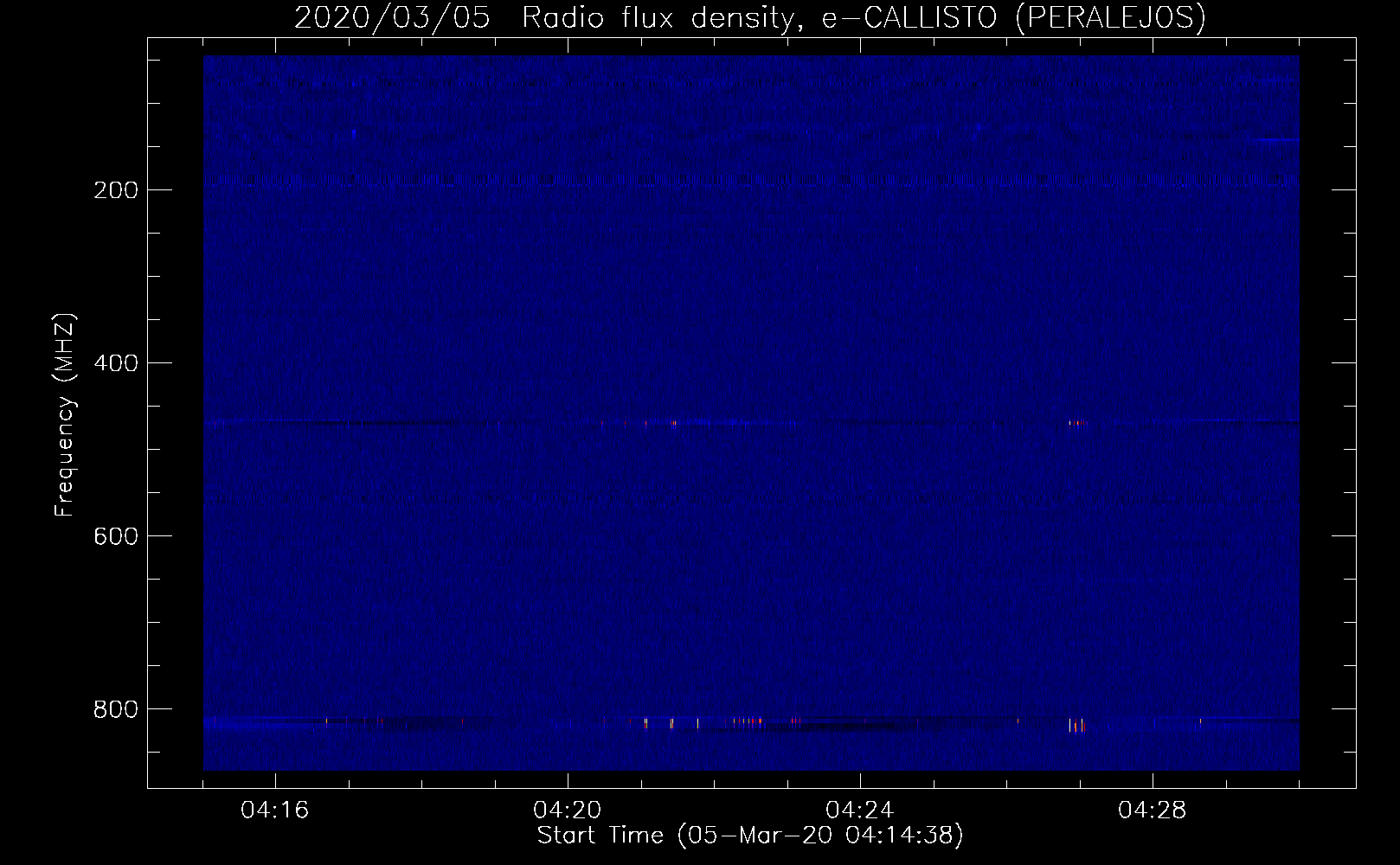This screenshot has height=865, width=1400.
Task: Click the horizontal interference line near 470 MHz
Action: point(751,424)
